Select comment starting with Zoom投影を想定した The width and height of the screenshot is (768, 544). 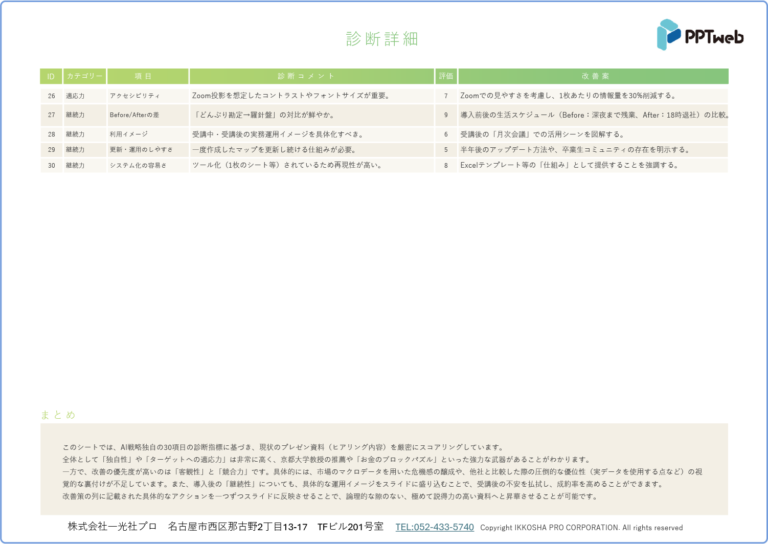click(x=291, y=95)
